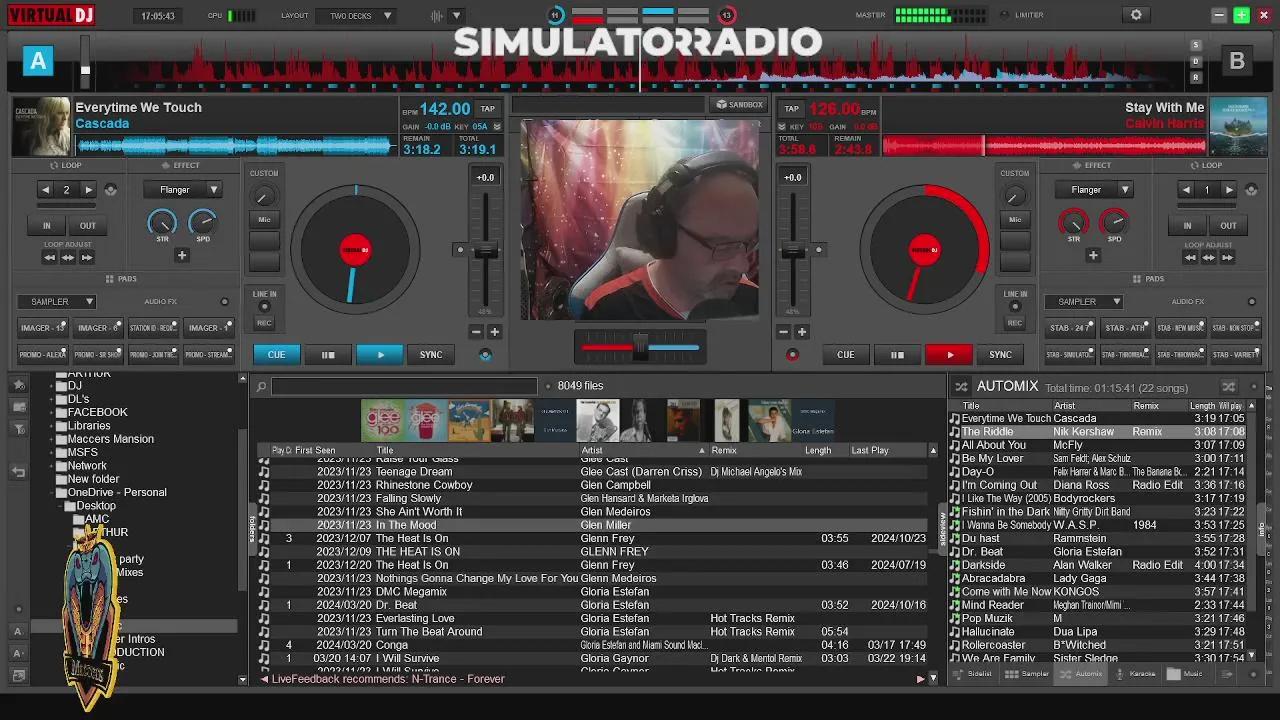Sync the left deck tempo

pos(431,354)
